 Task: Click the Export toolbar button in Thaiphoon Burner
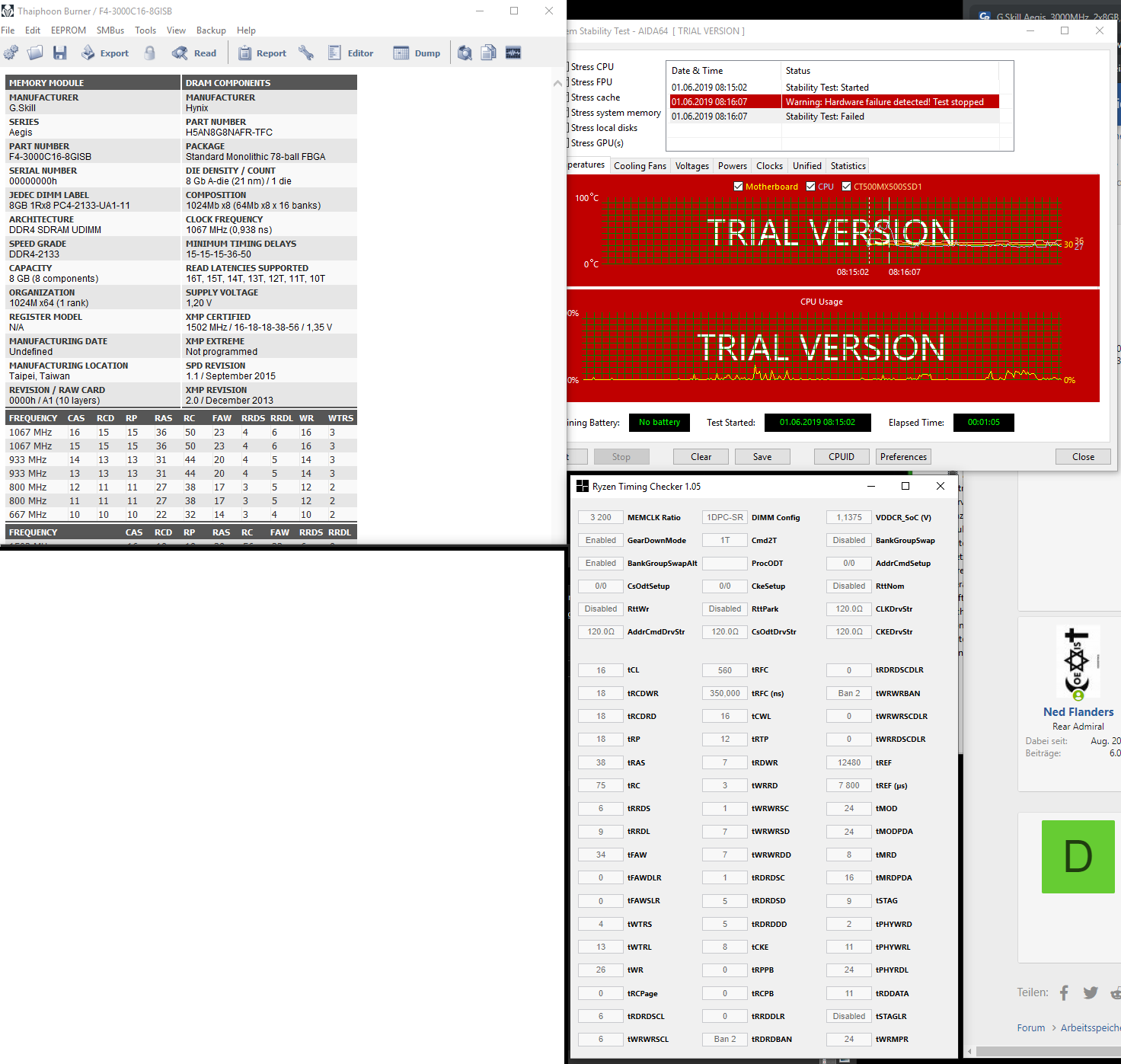coord(105,53)
